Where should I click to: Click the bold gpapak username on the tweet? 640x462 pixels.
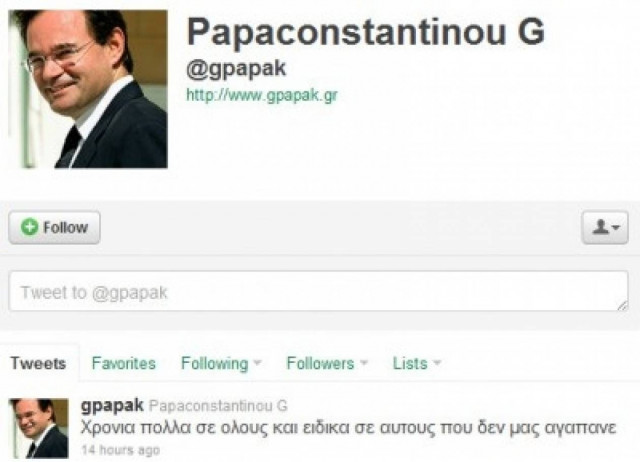pyautogui.click(x=112, y=406)
